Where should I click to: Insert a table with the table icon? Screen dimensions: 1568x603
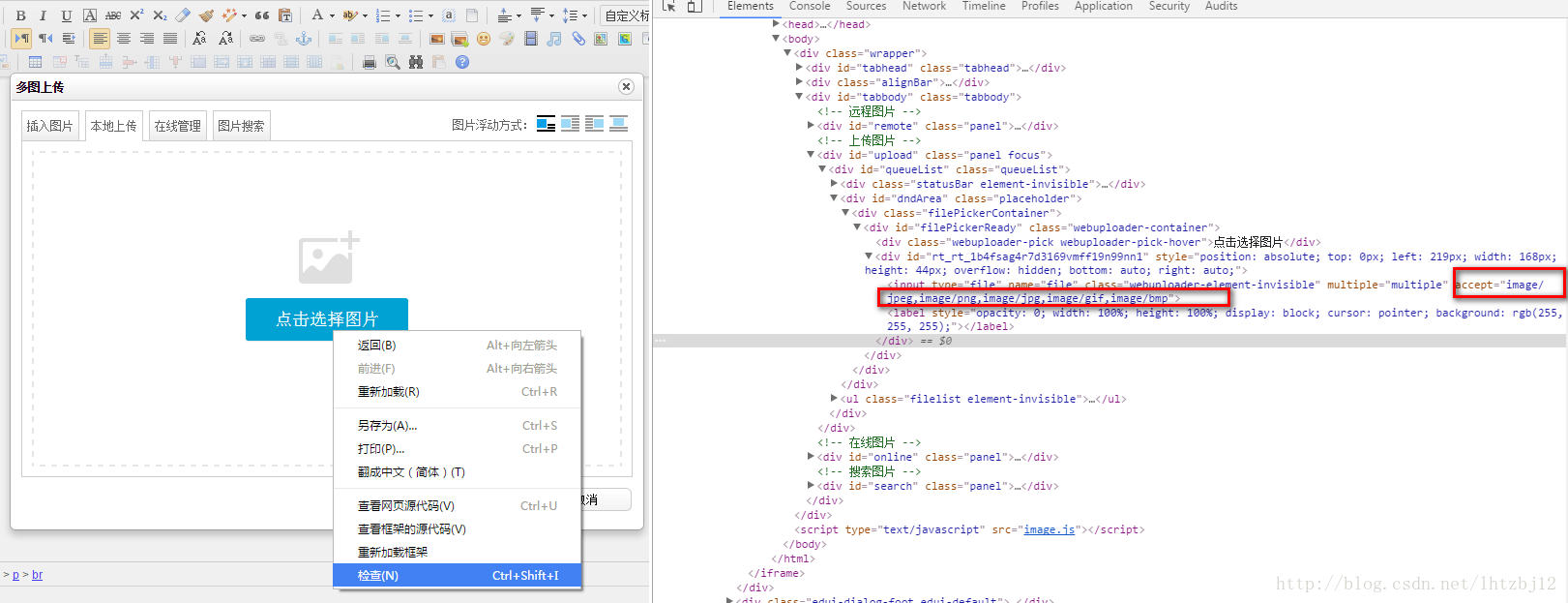(x=35, y=62)
